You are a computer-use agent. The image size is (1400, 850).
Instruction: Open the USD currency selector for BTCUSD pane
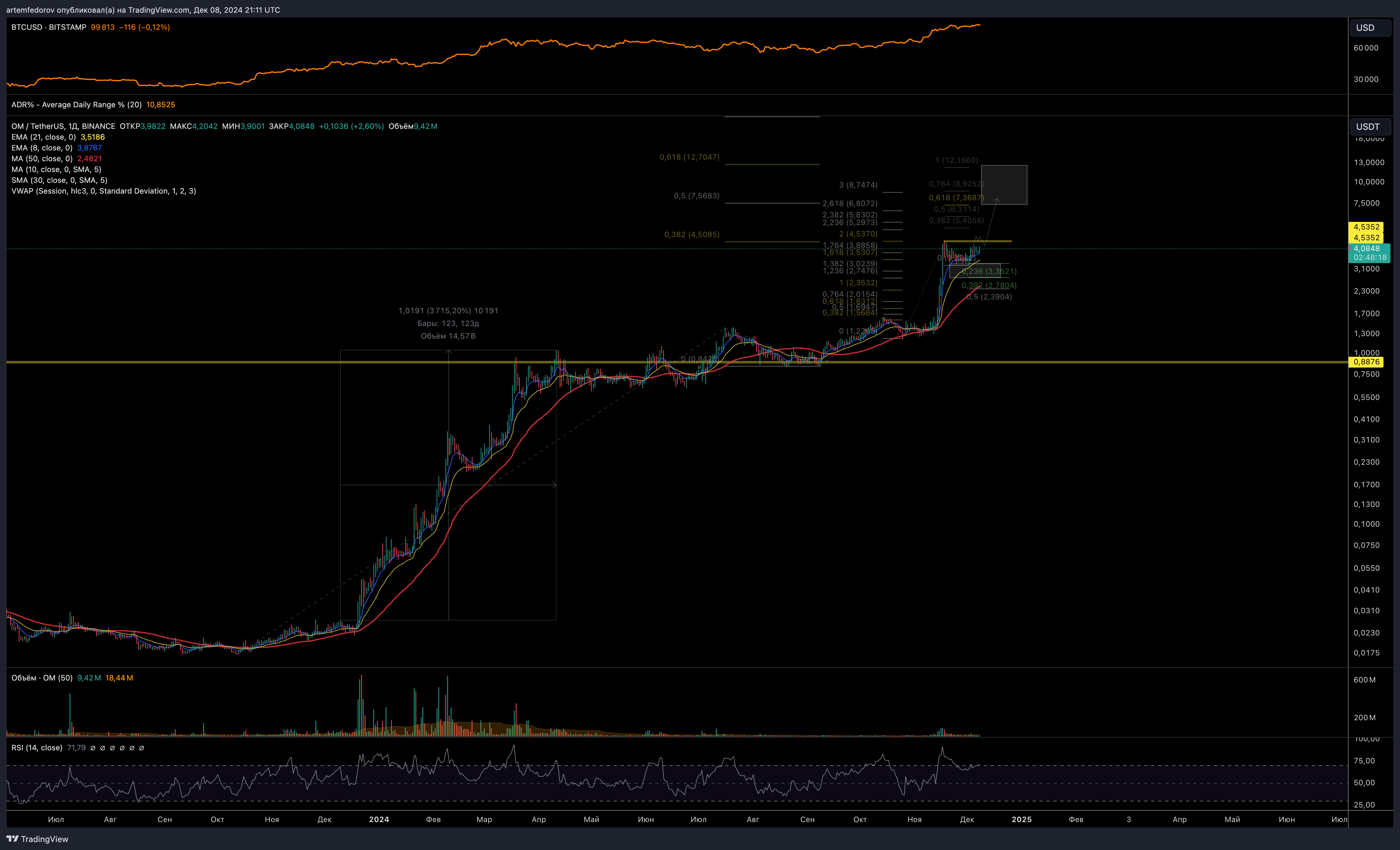pos(1370,28)
